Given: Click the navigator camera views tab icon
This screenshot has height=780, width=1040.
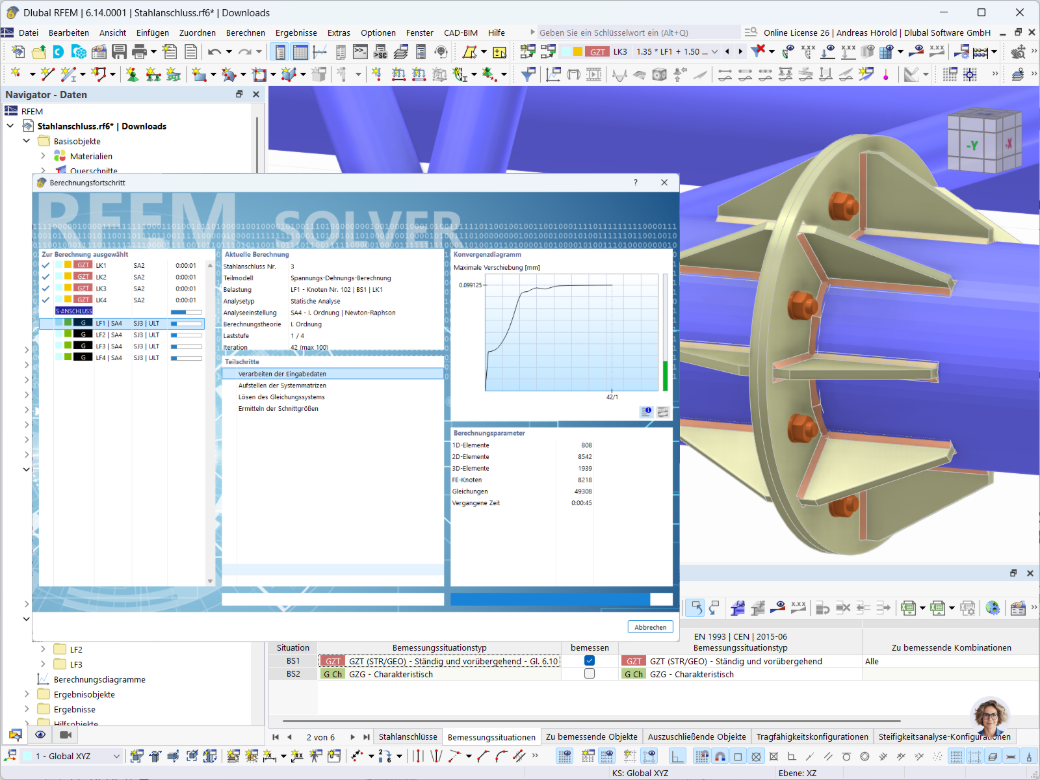Looking at the screenshot, I should pyautogui.click(x=65, y=734).
